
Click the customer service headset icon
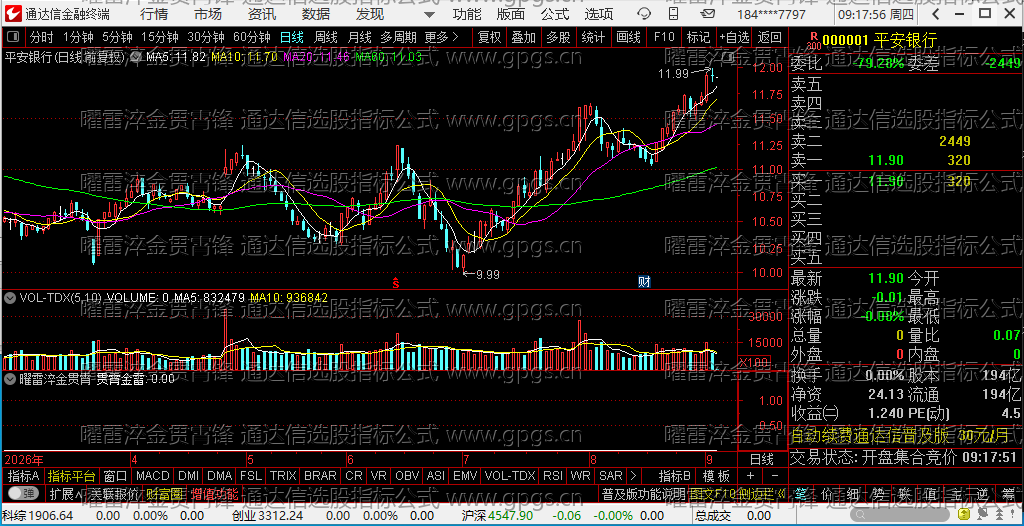click(x=644, y=14)
